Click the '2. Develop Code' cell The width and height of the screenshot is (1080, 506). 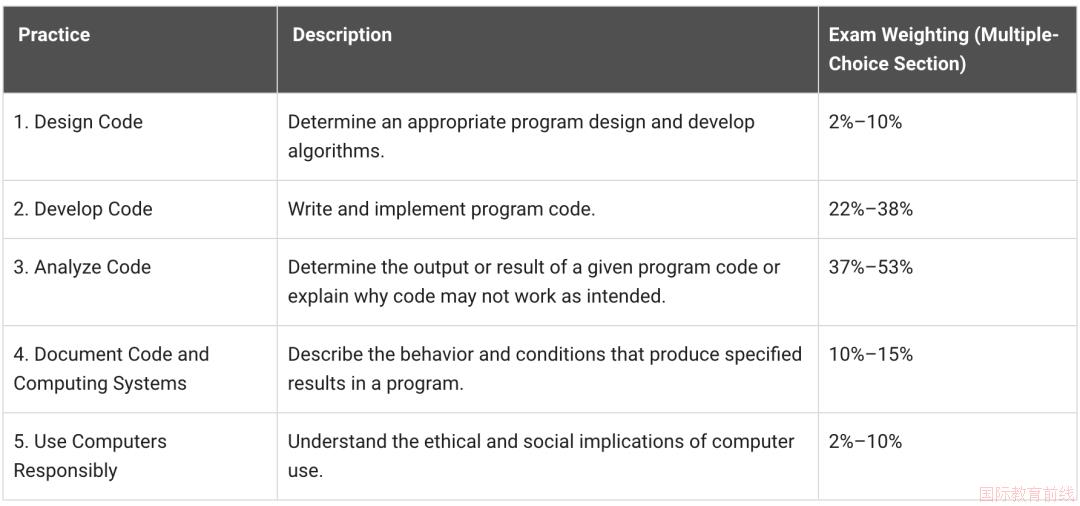point(83,209)
